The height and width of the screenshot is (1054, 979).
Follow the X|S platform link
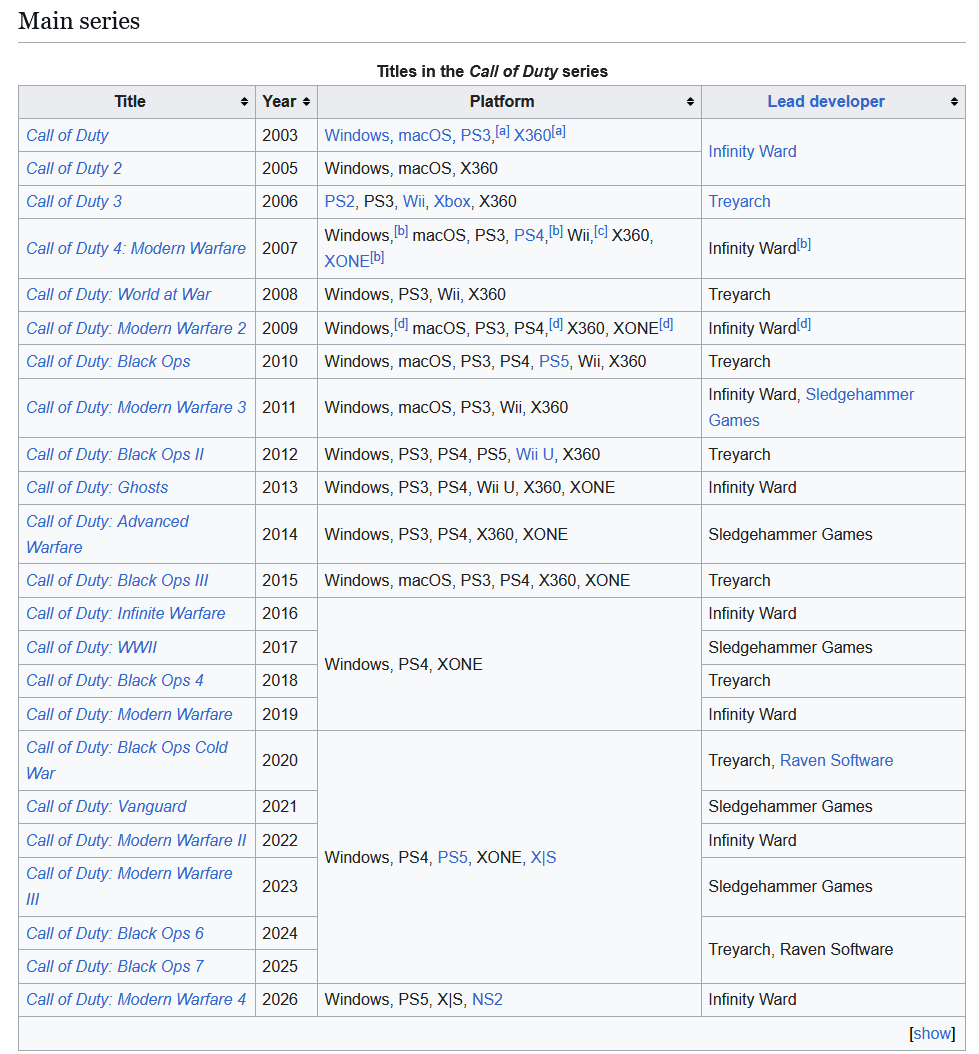(x=543, y=857)
